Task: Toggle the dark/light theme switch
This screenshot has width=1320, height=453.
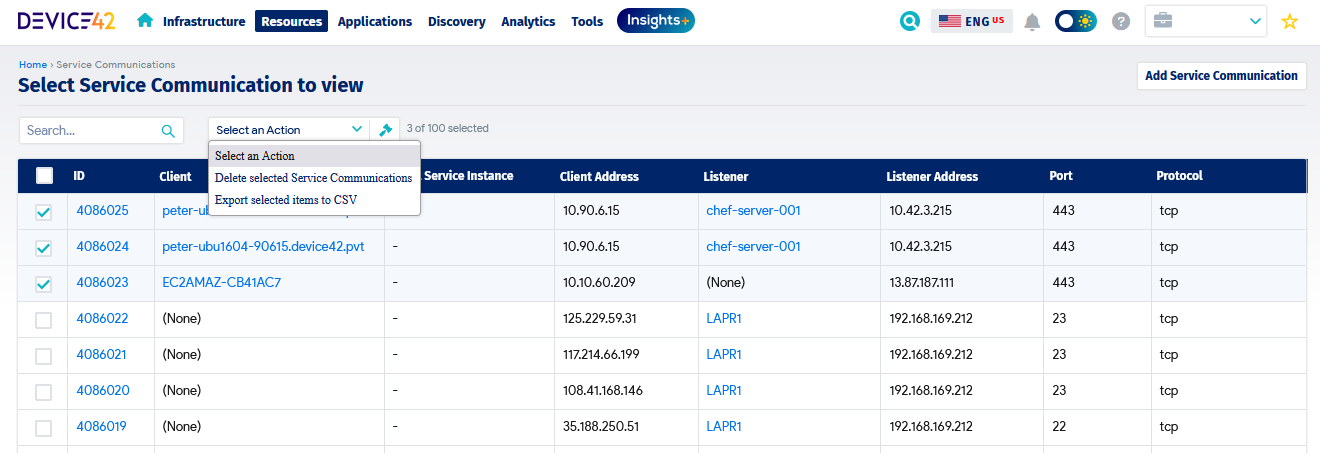Action: pos(1076,21)
